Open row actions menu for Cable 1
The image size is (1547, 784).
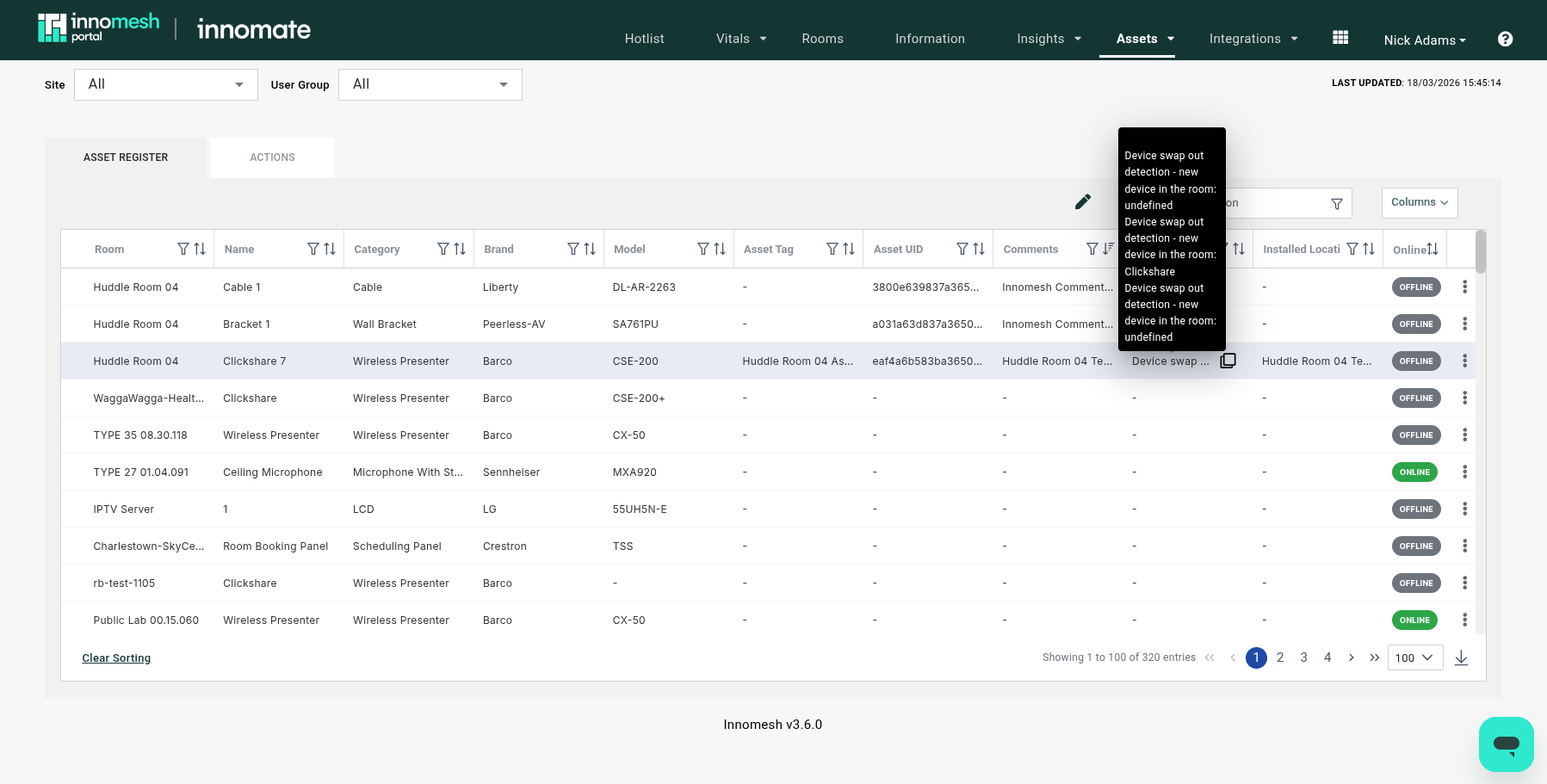click(x=1464, y=287)
